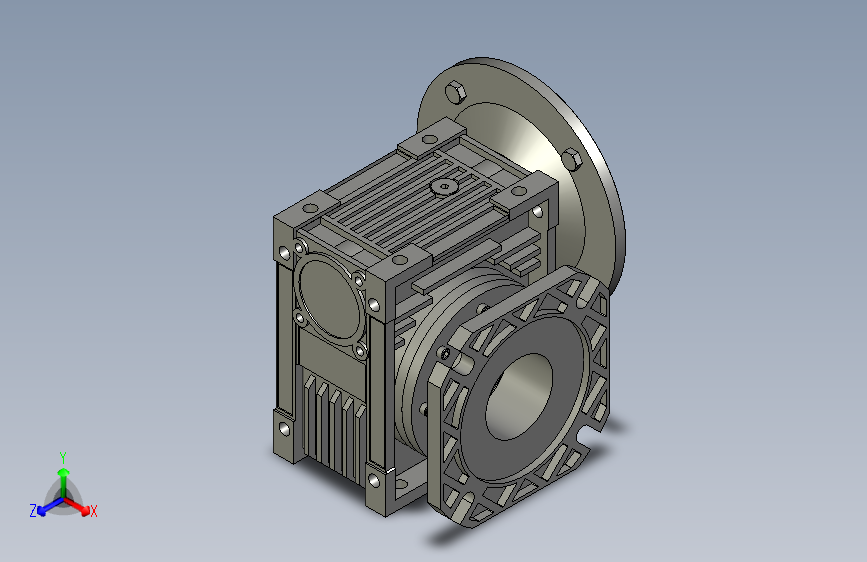Select the upper hex bolt on the round flange
Screen dimensions: 867x562
456,92
